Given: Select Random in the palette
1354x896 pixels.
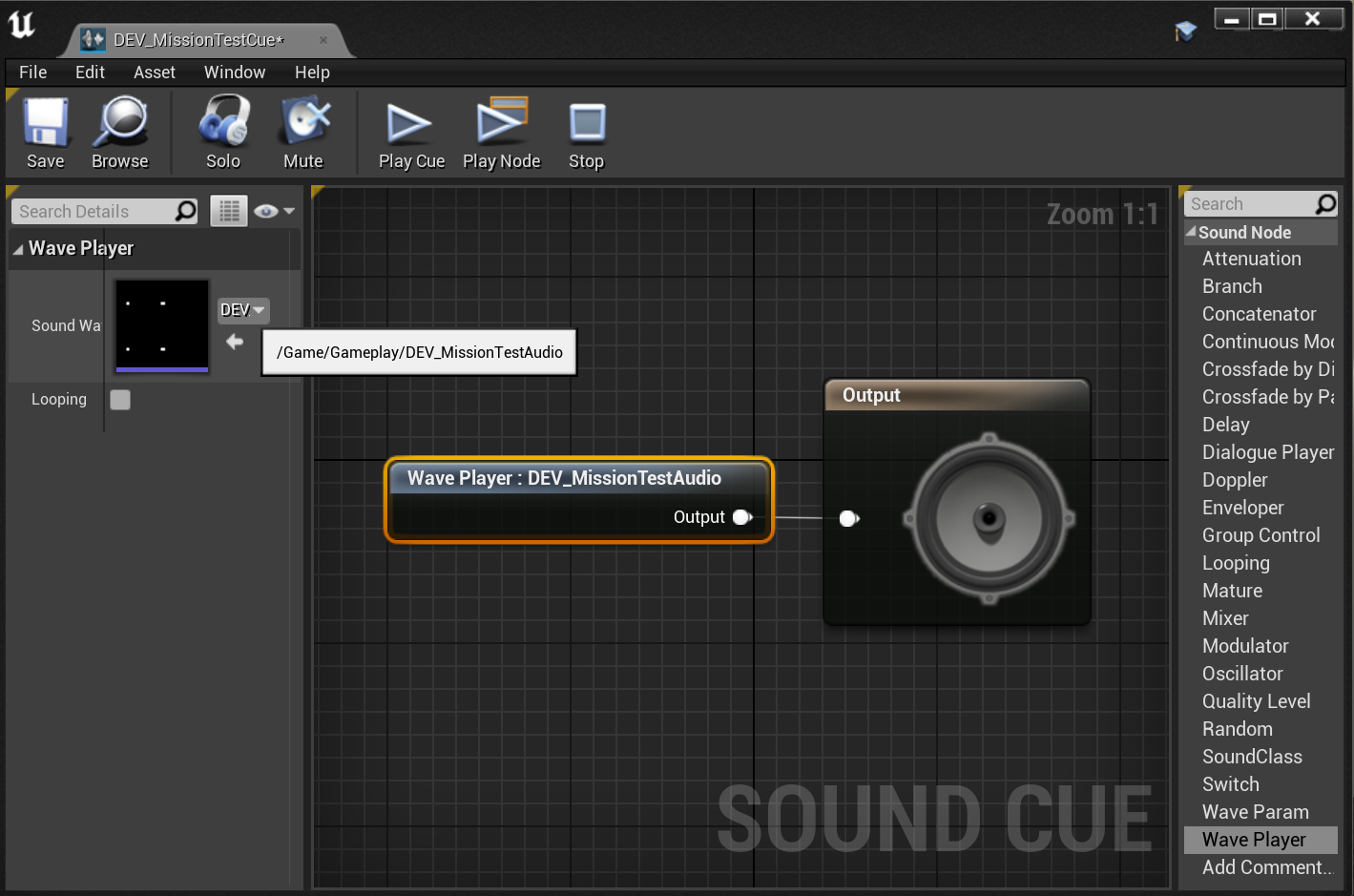Looking at the screenshot, I should click(1237, 729).
